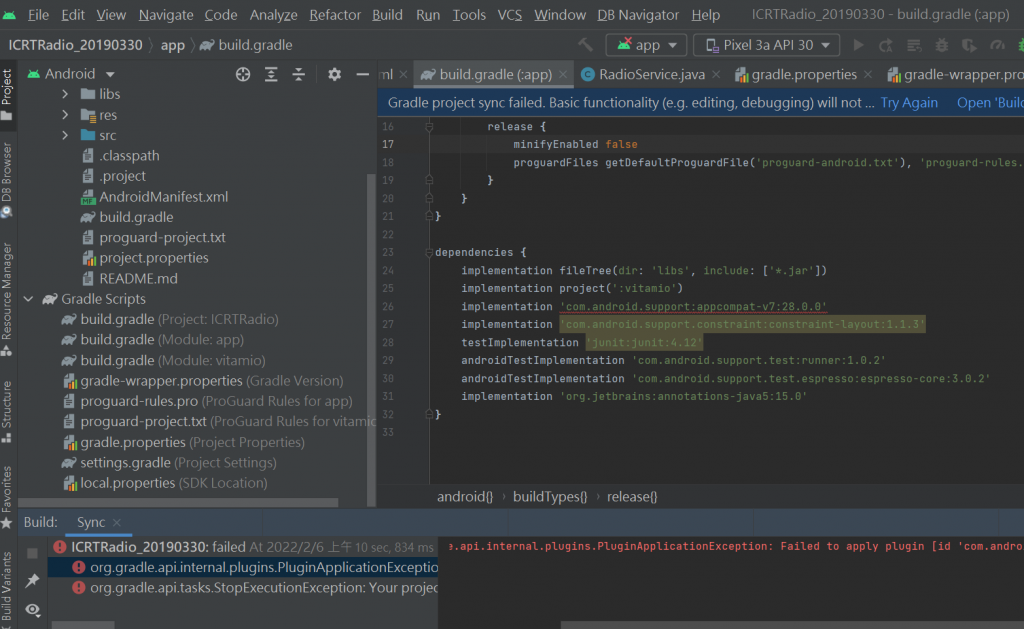Click the release{} editor breadcrumb

[x=632, y=497]
